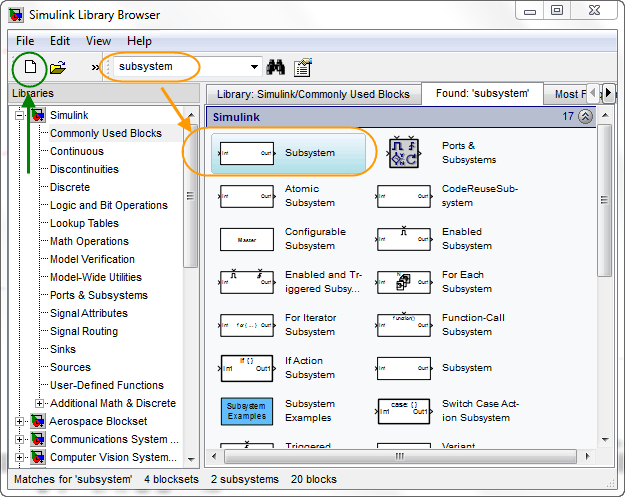625x497 pixels.
Task: Show earlier tabs with the left arrow
Action: click(593, 93)
